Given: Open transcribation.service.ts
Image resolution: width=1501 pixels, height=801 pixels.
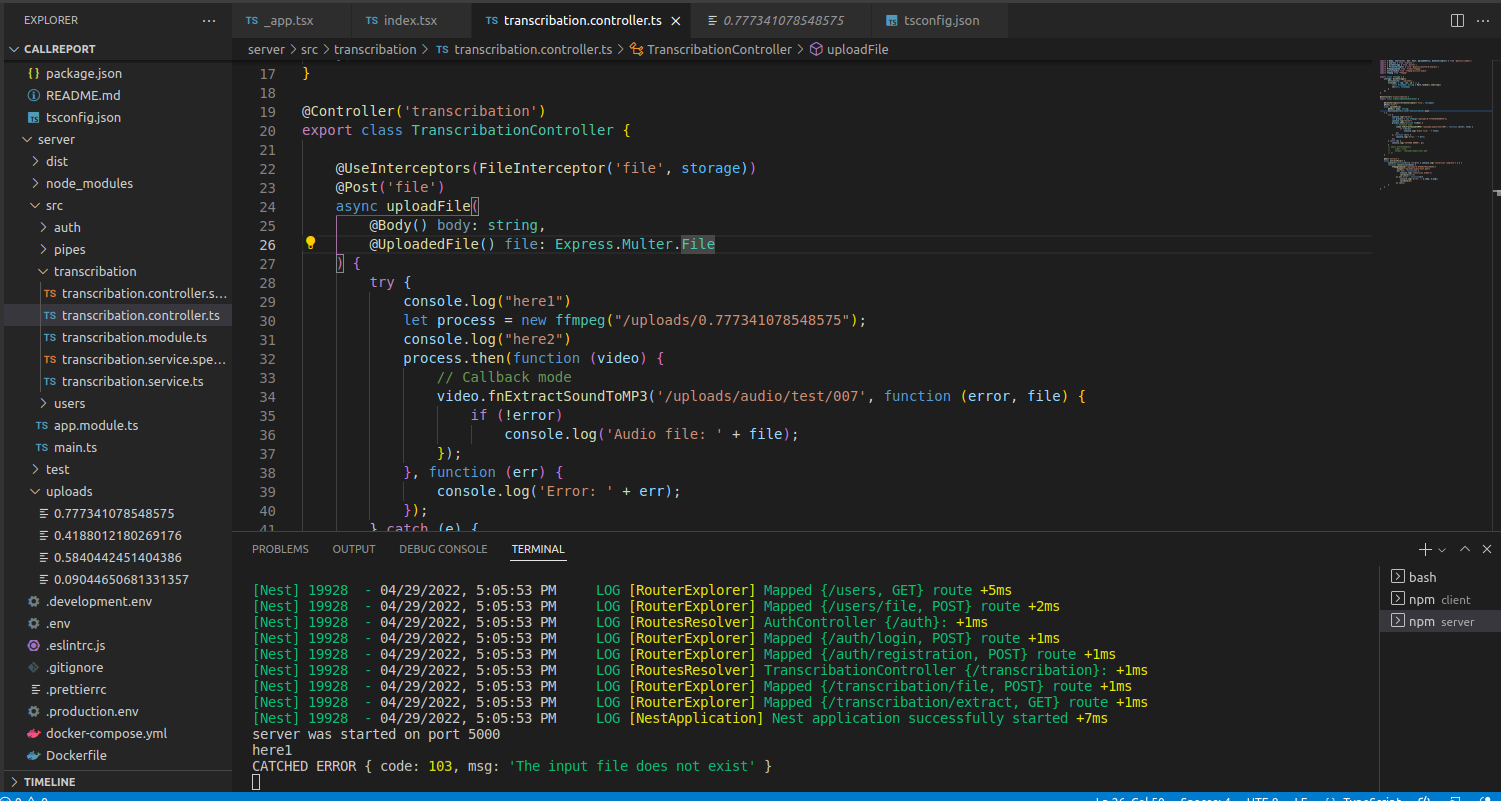Looking at the screenshot, I should (x=118, y=381).
